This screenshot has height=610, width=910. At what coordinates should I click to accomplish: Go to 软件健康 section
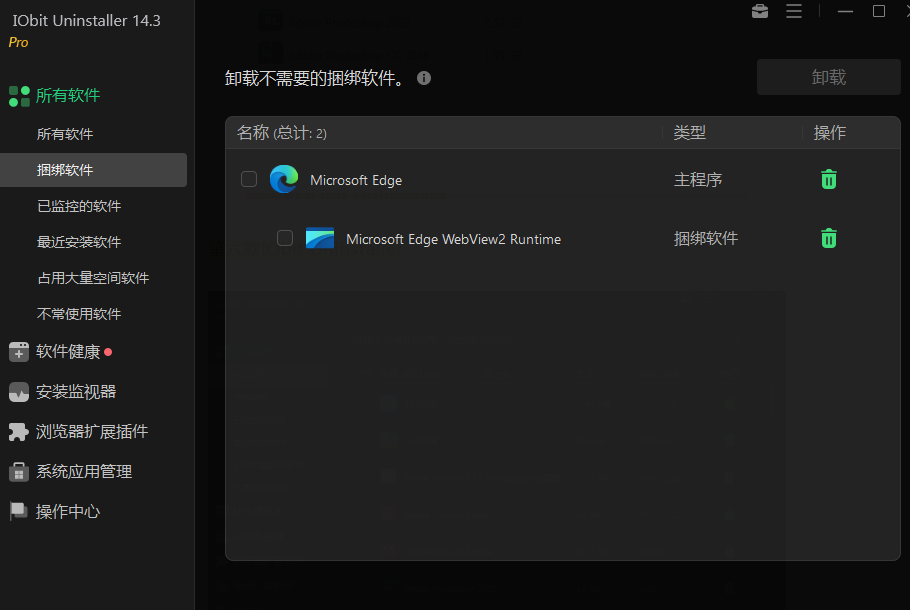pyautogui.click(x=68, y=352)
